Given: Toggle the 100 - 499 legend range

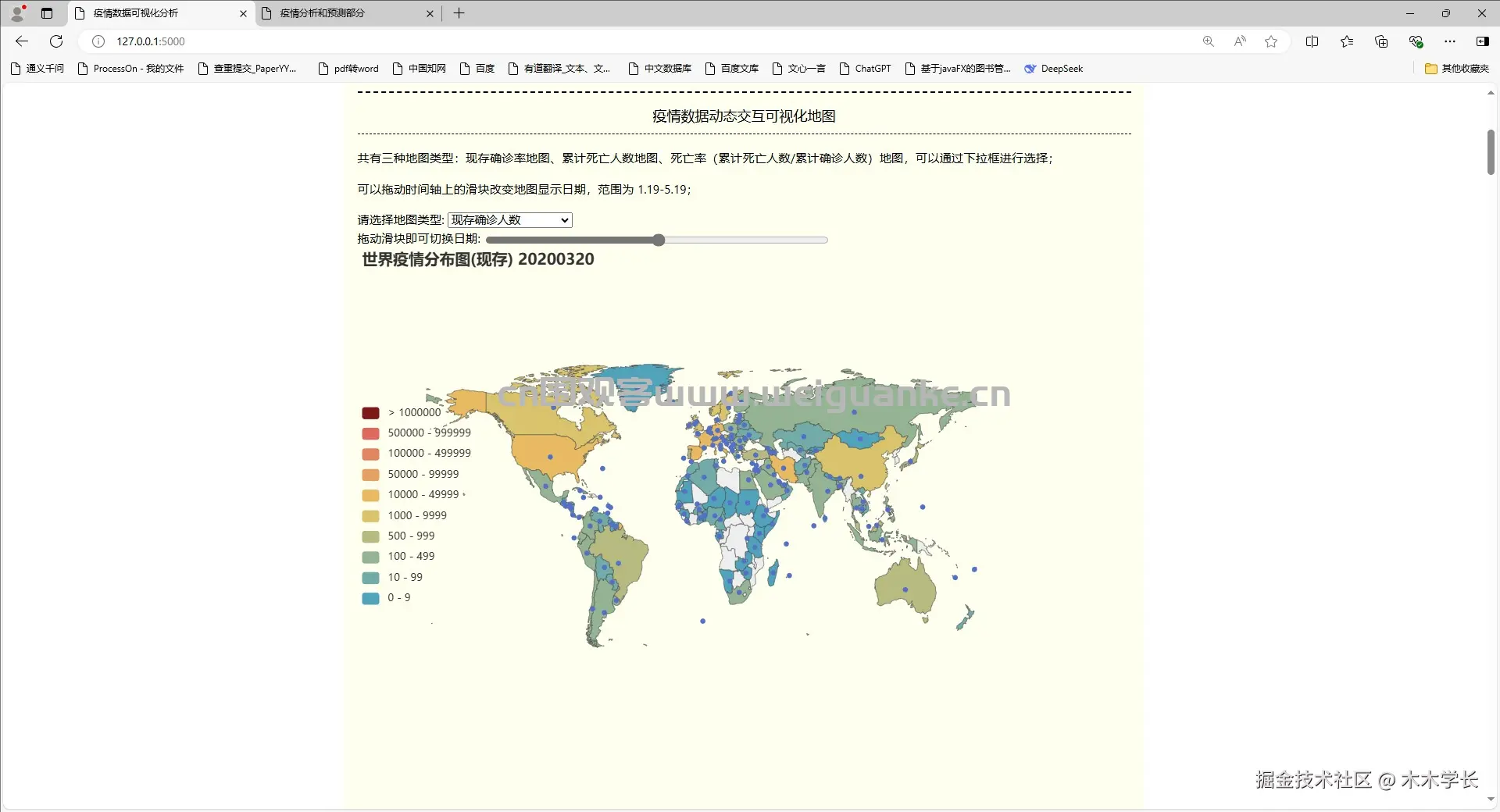Looking at the screenshot, I should (398, 556).
